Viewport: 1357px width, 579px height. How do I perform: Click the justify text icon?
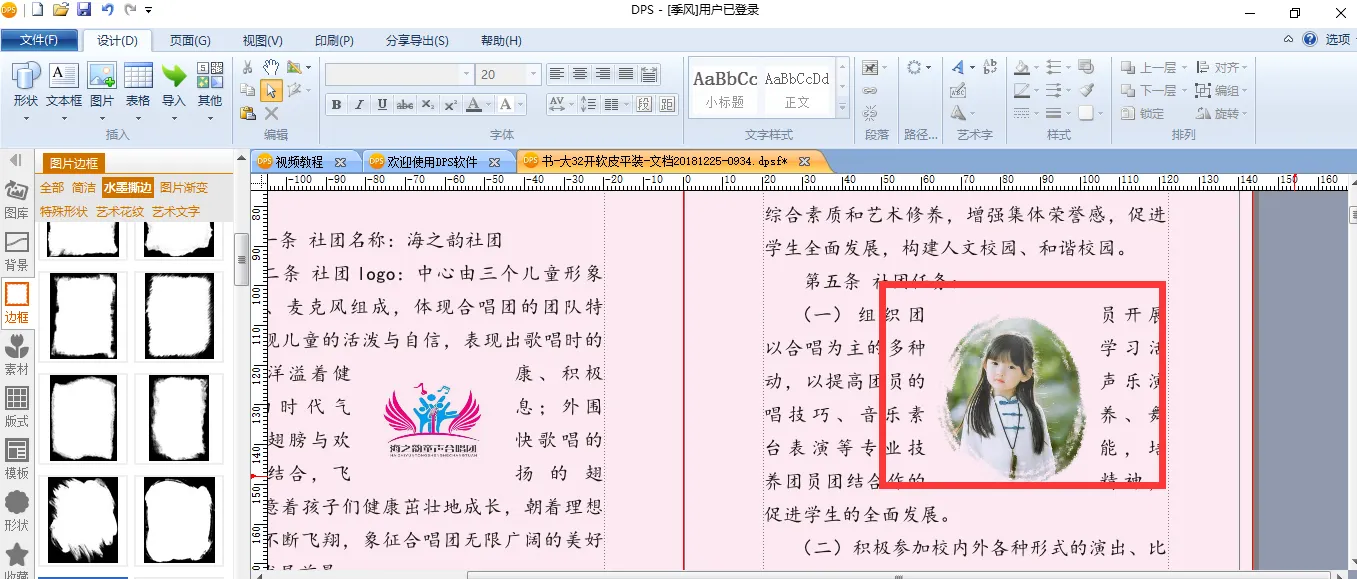click(626, 74)
